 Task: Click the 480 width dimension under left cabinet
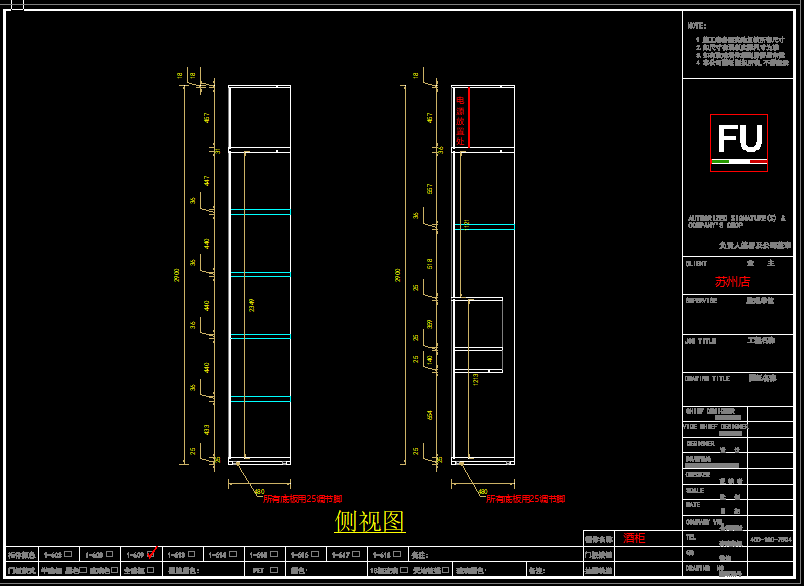pyautogui.click(x=259, y=491)
